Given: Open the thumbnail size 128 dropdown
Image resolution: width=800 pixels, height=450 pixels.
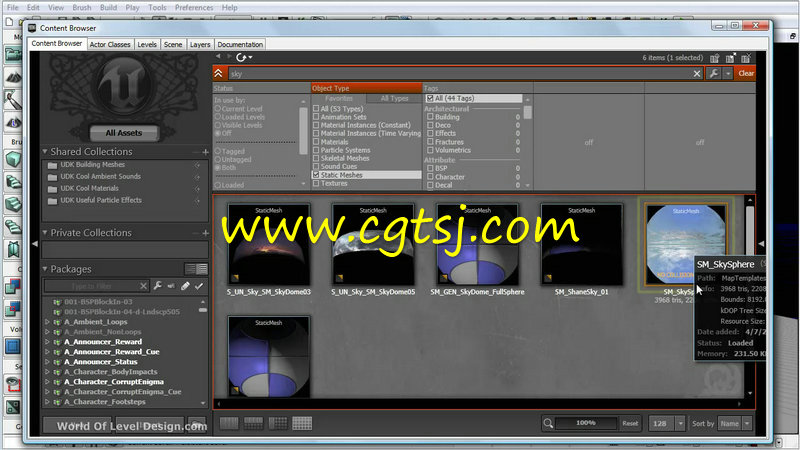Looking at the screenshot, I should pos(680,423).
